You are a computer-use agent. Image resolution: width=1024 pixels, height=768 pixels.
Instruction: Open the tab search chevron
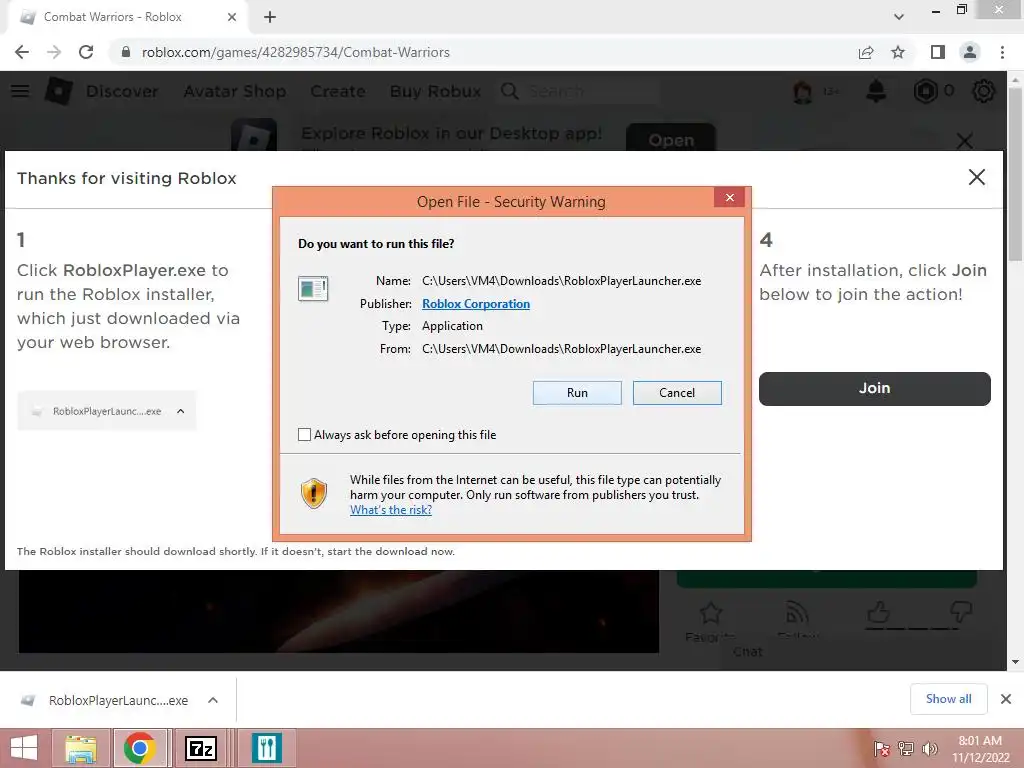[899, 17]
